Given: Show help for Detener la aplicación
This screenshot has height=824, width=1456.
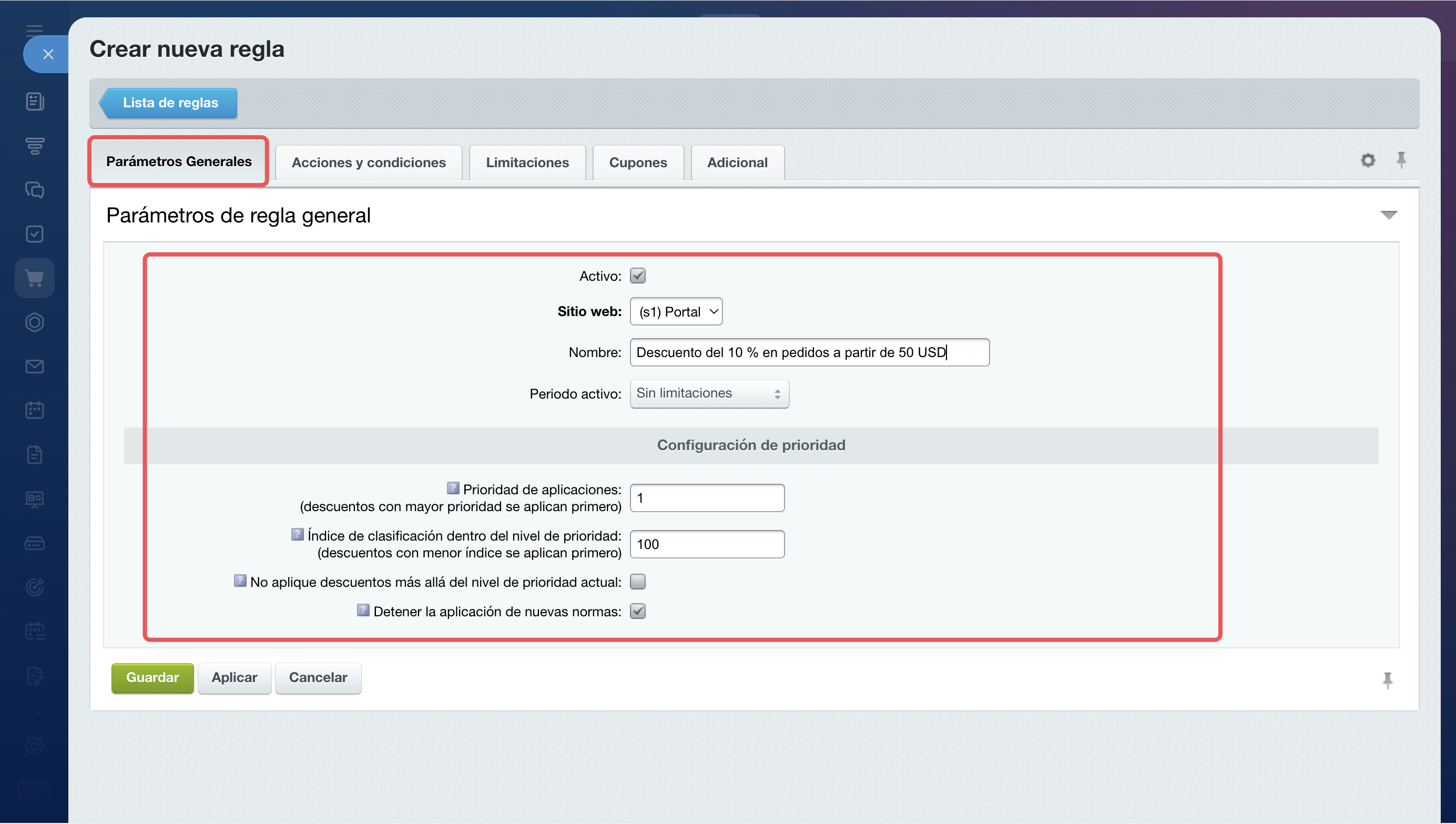Looking at the screenshot, I should [363, 611].
